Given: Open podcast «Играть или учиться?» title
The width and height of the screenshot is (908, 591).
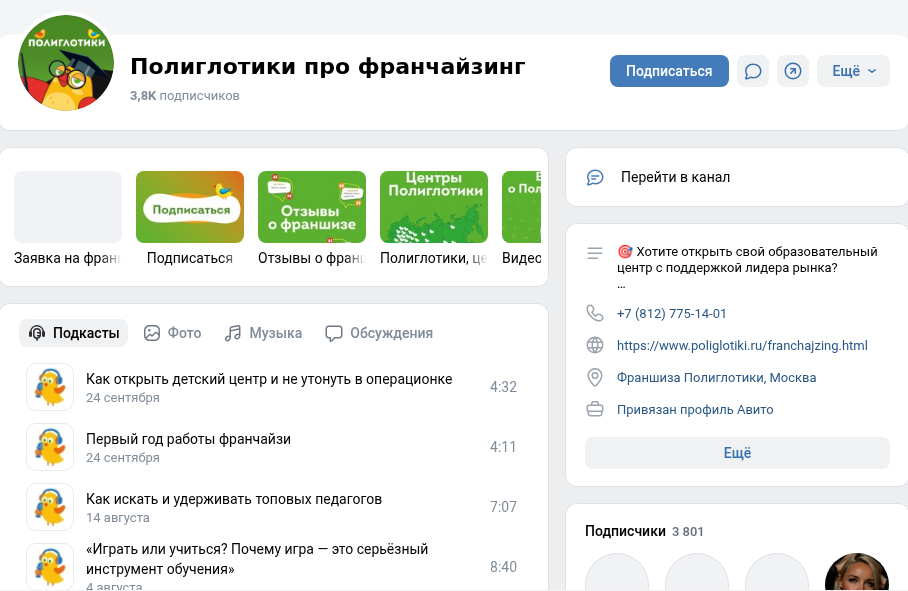Looking at the screenshot, I should [x=257, y=559].
